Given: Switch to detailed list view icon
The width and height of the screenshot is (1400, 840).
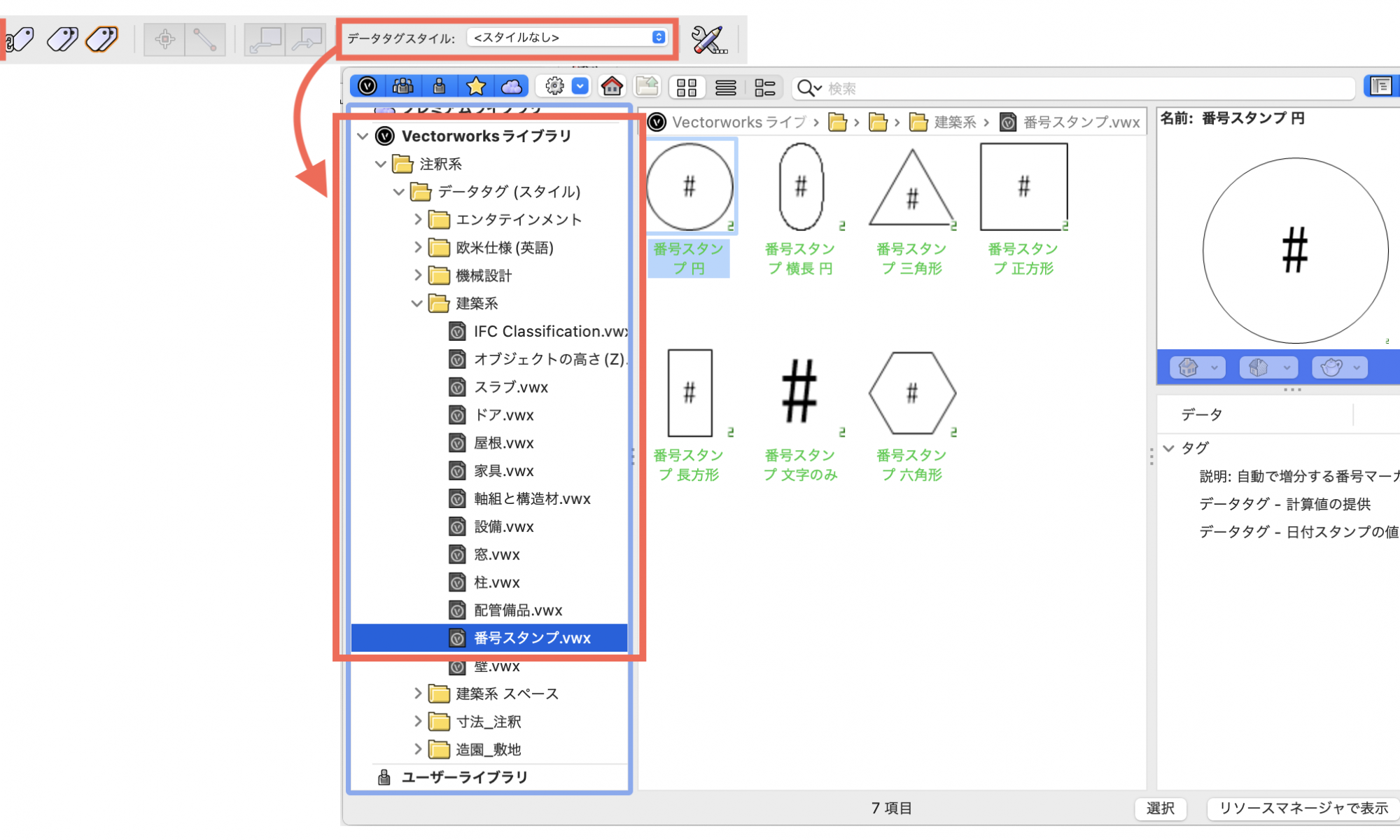Looking at the screenshot, I should pos(765,87).
